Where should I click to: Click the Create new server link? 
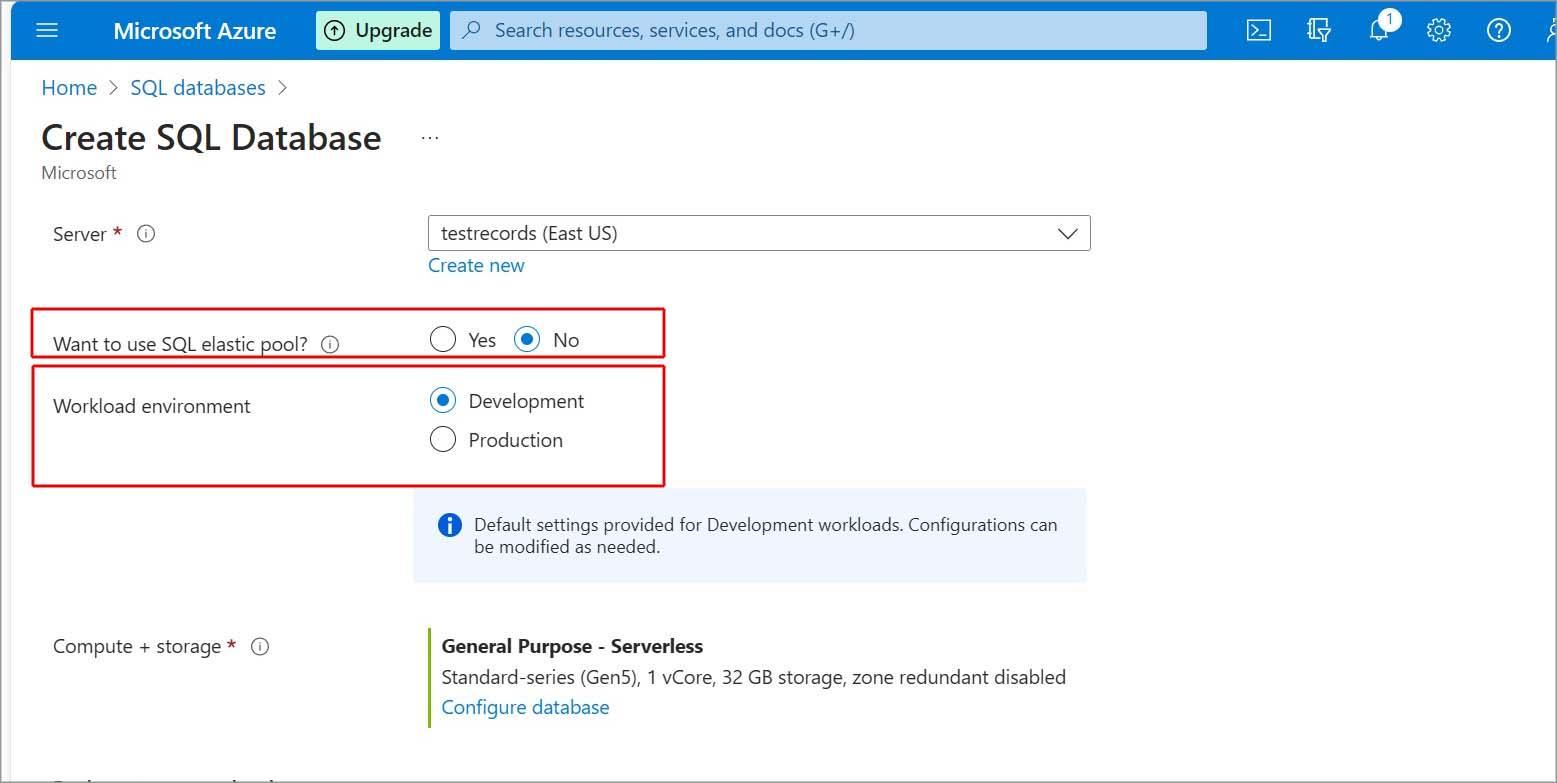[476, 265]
